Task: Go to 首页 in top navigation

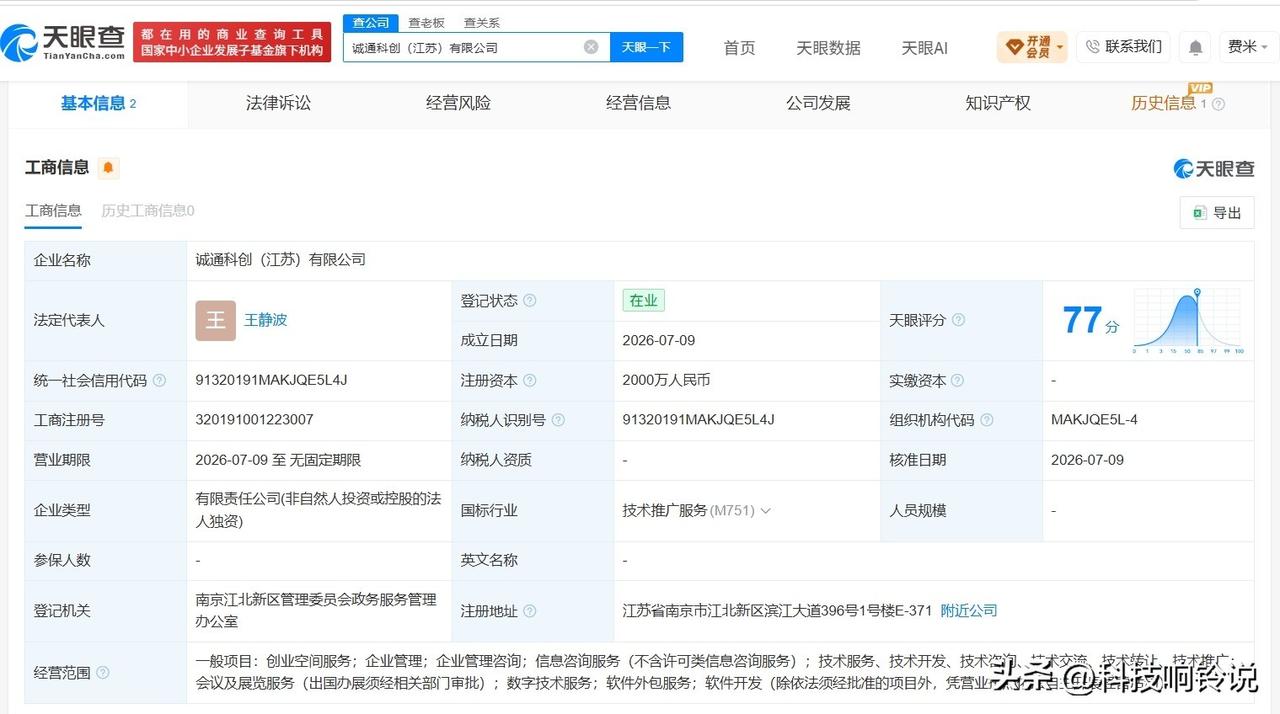Action: [x=739, y=48]
